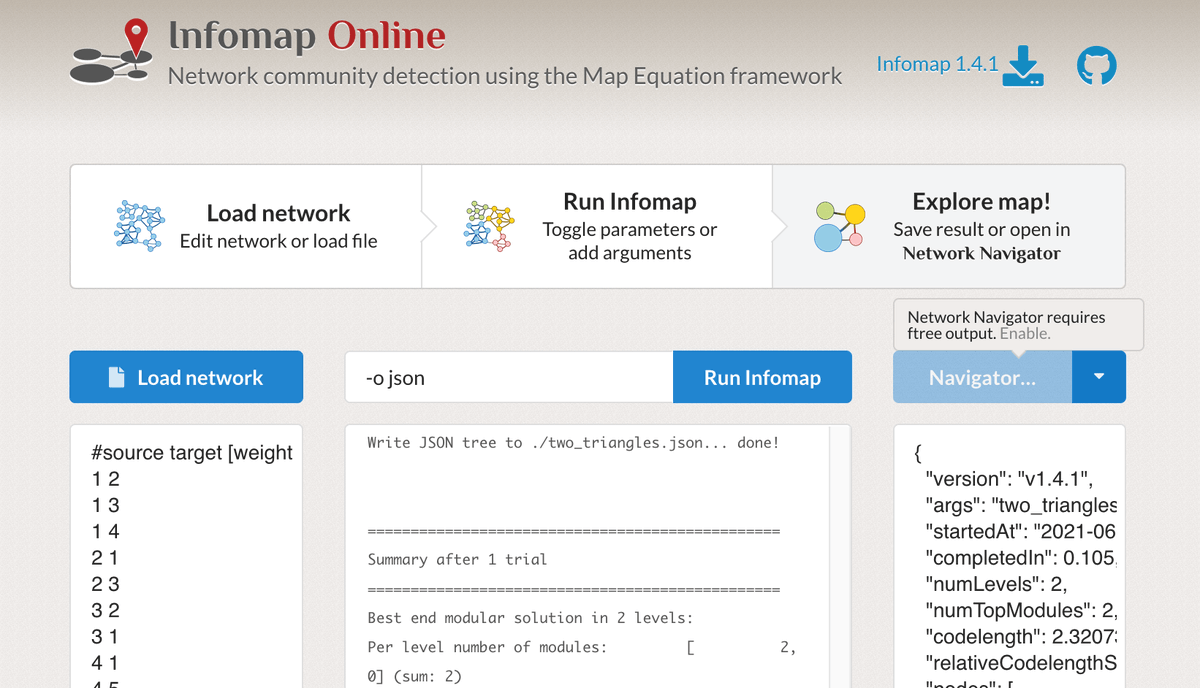The width and height of the screenshot is (1200, 688).
Task: Click the "numLevels": 2 JSON line
Action: [996, 583]
